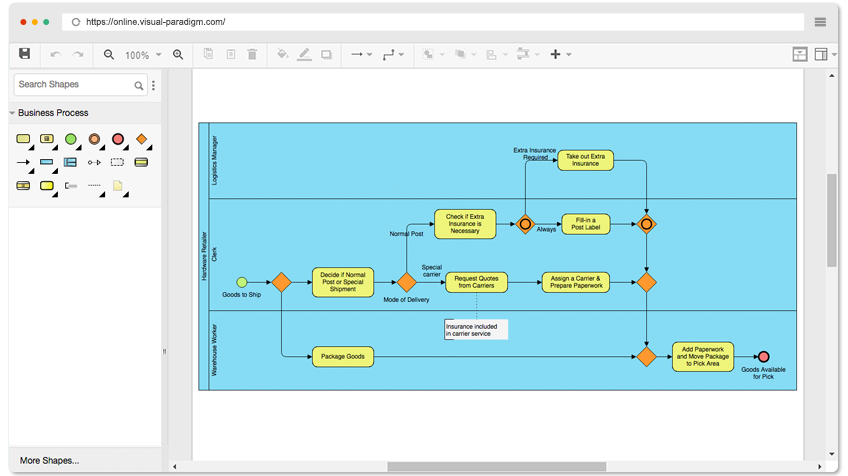848x476 pixels.
Task: Select the Insurance included annotation note
Action: pyautogui.click(x=476, y=329)
